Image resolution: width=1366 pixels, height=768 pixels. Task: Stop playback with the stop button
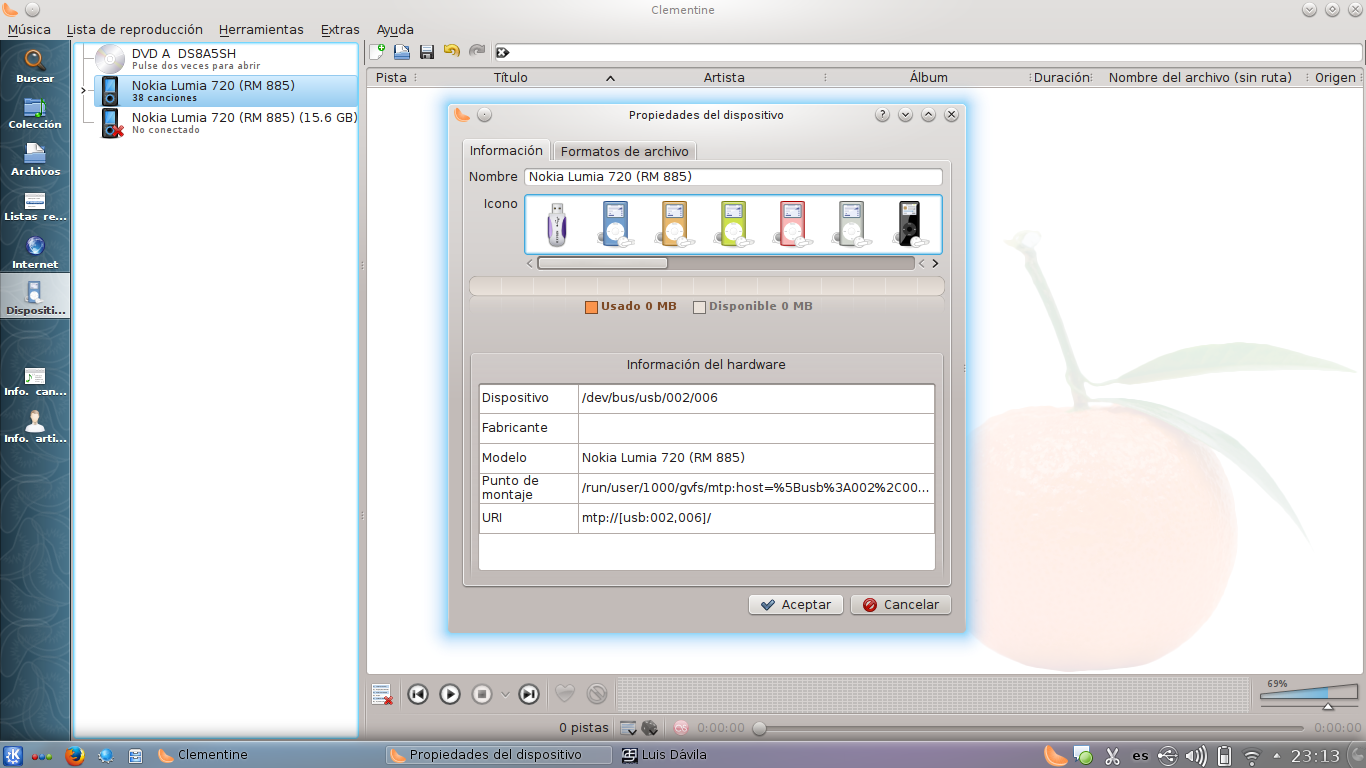(482, 694)
